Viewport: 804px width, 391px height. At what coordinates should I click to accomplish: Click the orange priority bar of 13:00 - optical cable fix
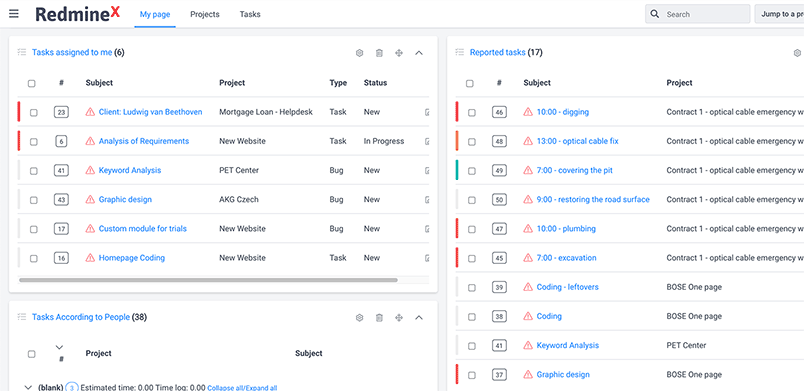click(456, 141)
